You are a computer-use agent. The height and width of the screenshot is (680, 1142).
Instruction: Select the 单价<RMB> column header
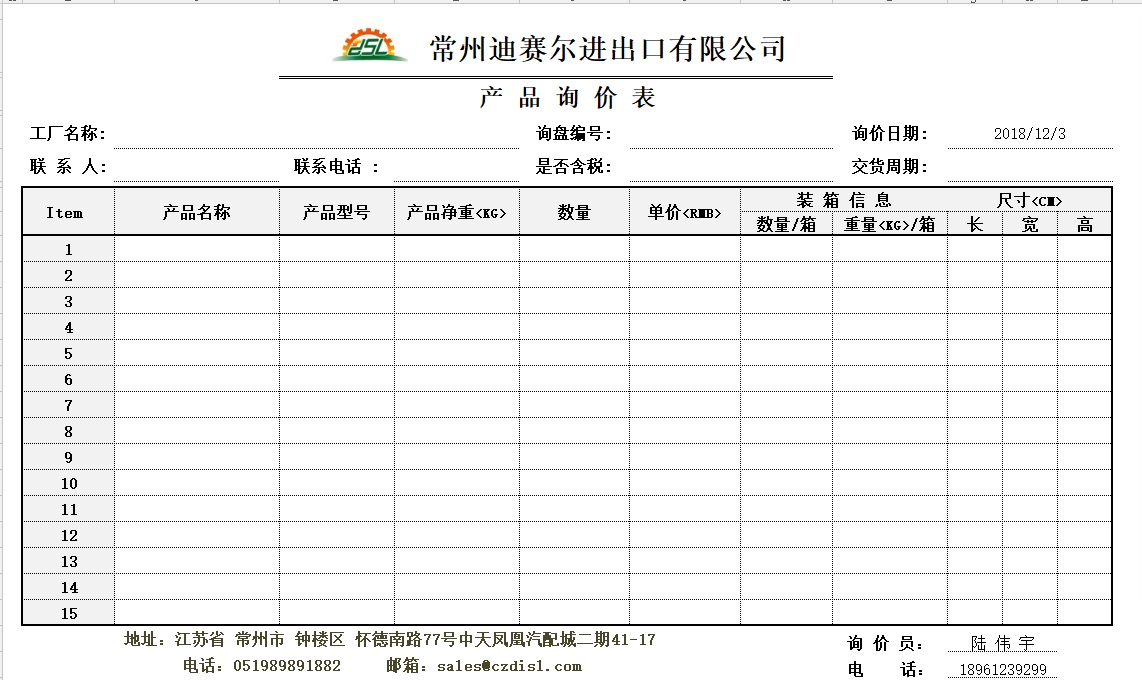click(684, 212)
